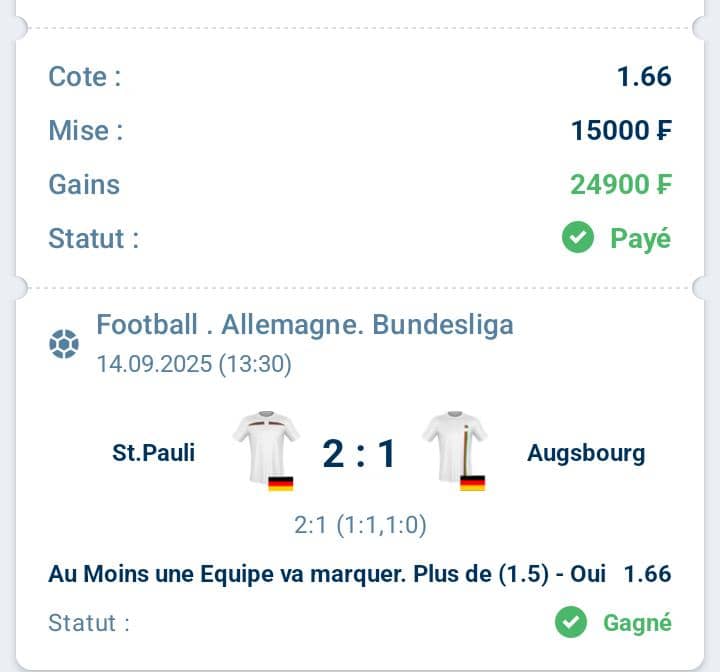Image resolution: width=720 pixels, height=672 pixels.
Task: Click the football league icon
Action: pyautogui.click(x=63, y=345)
